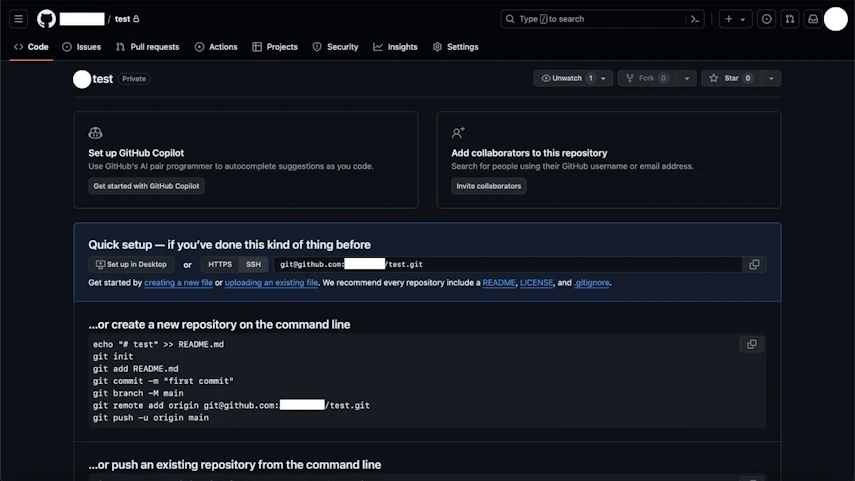
Task: Copy the new repository command-line snippet
Action: click(751, 345)
